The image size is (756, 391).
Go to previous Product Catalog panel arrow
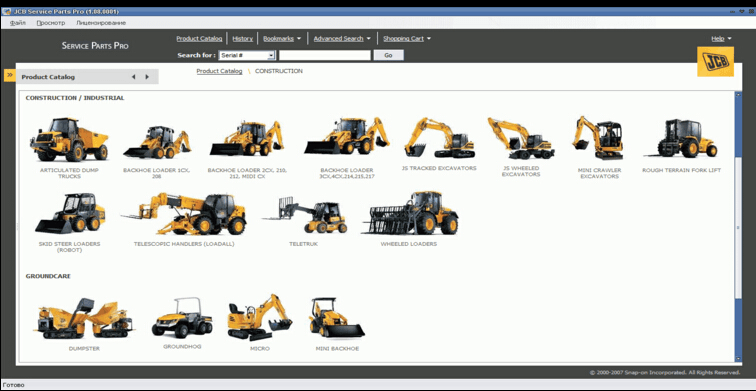tap(134, 77)
